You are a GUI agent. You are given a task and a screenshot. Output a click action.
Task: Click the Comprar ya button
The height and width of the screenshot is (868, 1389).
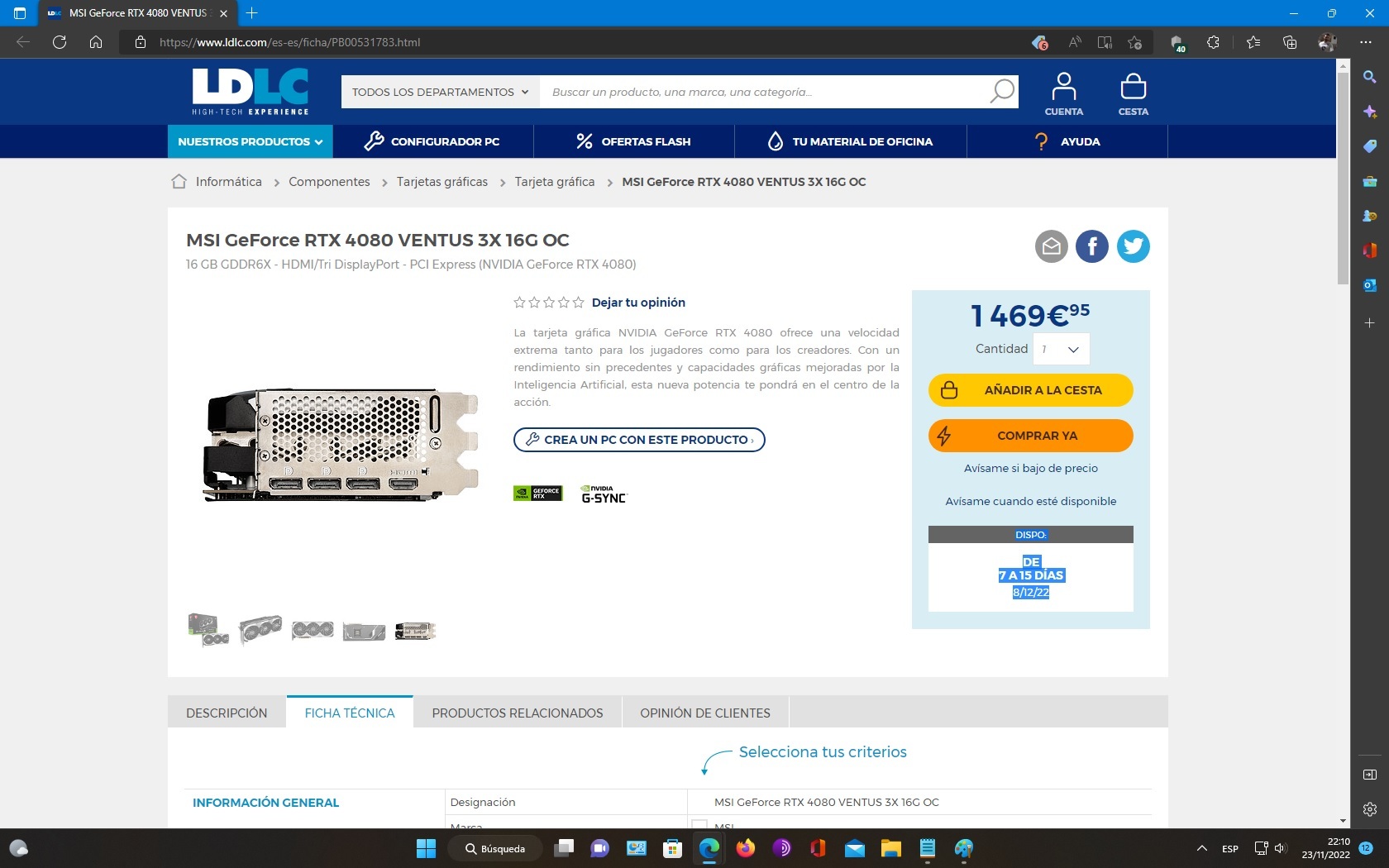[1030, 436]
